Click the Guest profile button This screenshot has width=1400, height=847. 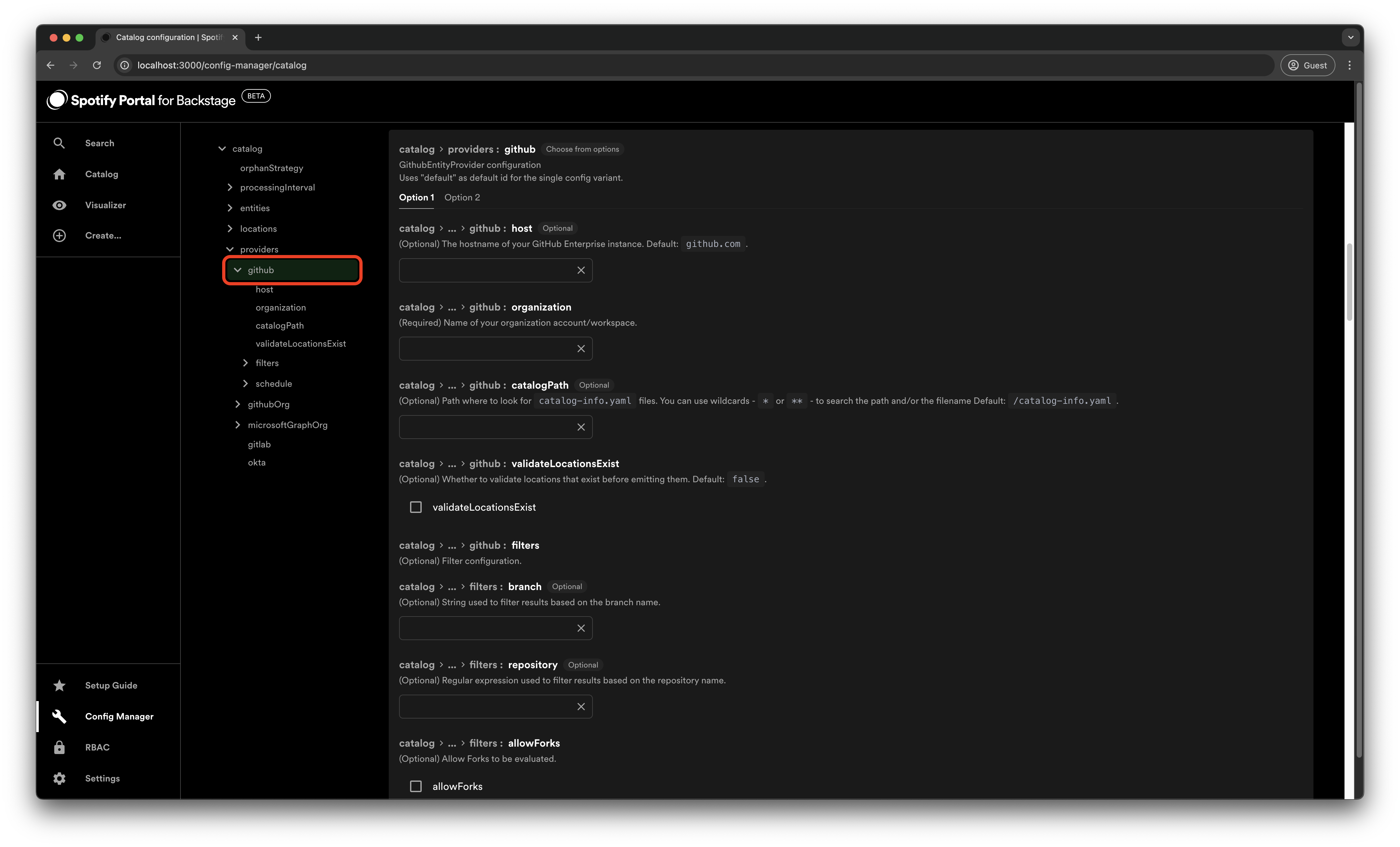coord(1307,65)
